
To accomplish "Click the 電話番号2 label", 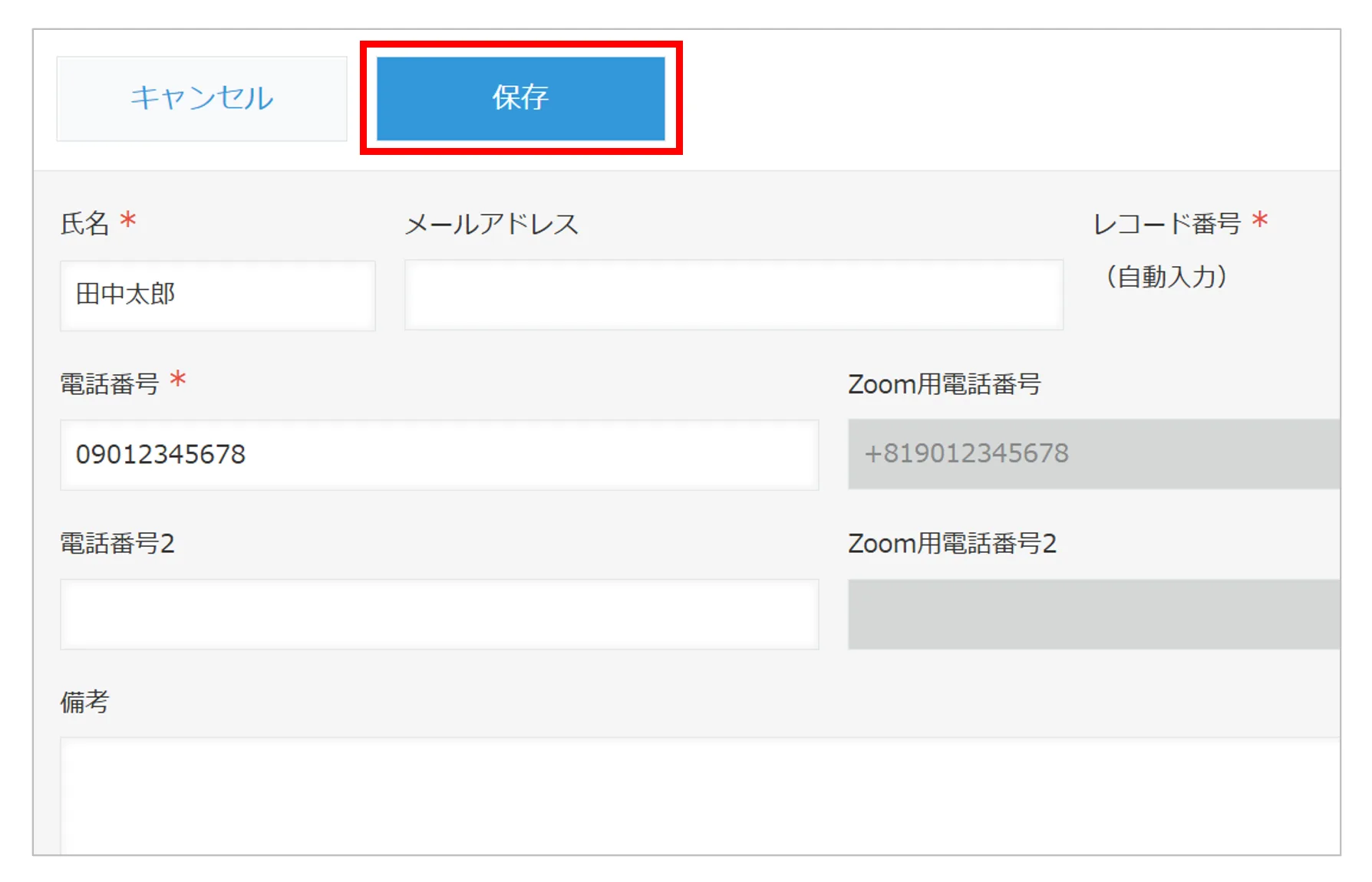I will coord(117,543).
